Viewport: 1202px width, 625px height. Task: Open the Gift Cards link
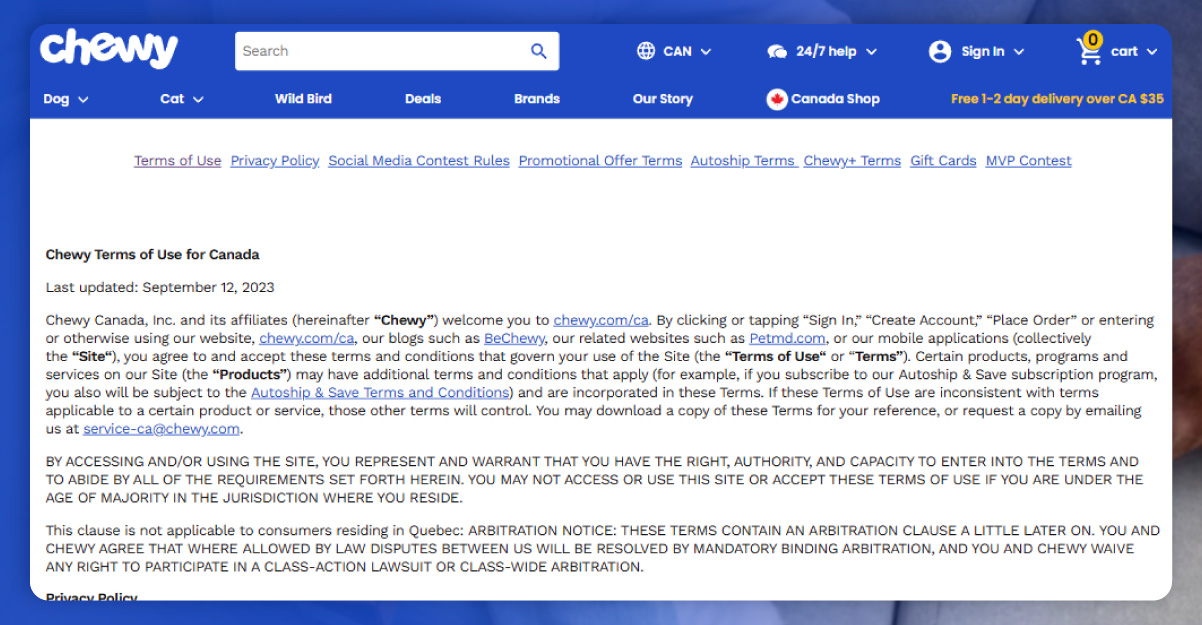[x=943, y=161]
